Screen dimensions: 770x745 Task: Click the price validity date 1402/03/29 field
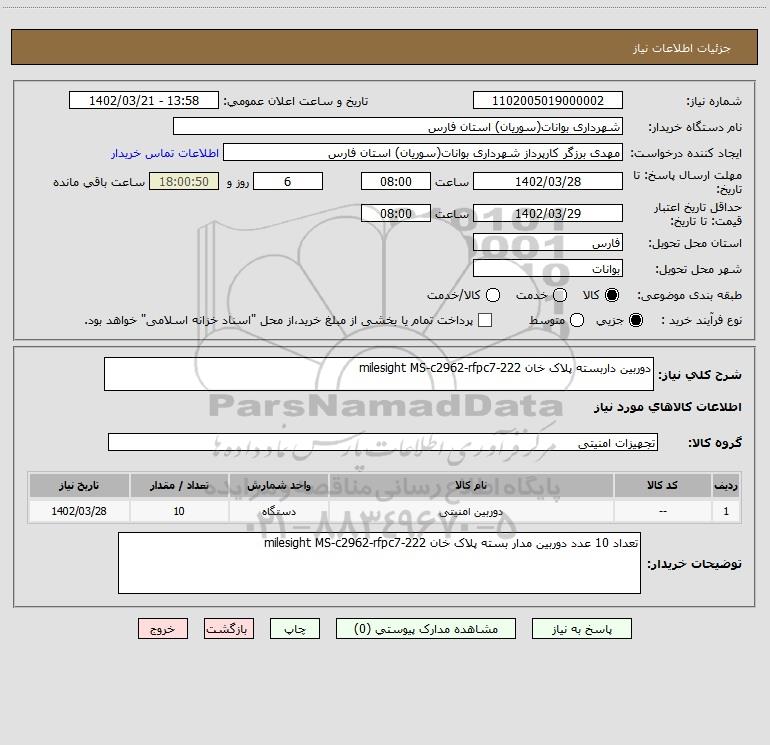[x=548, y=213]
